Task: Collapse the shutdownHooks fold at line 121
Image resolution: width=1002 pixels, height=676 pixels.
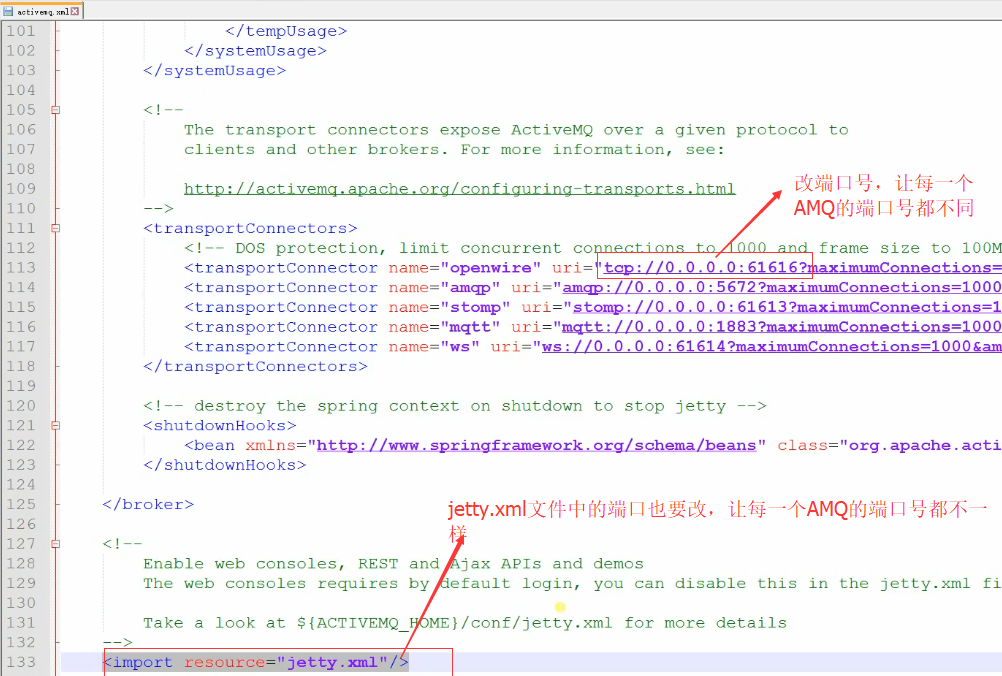Action: [x=56, y=426]
